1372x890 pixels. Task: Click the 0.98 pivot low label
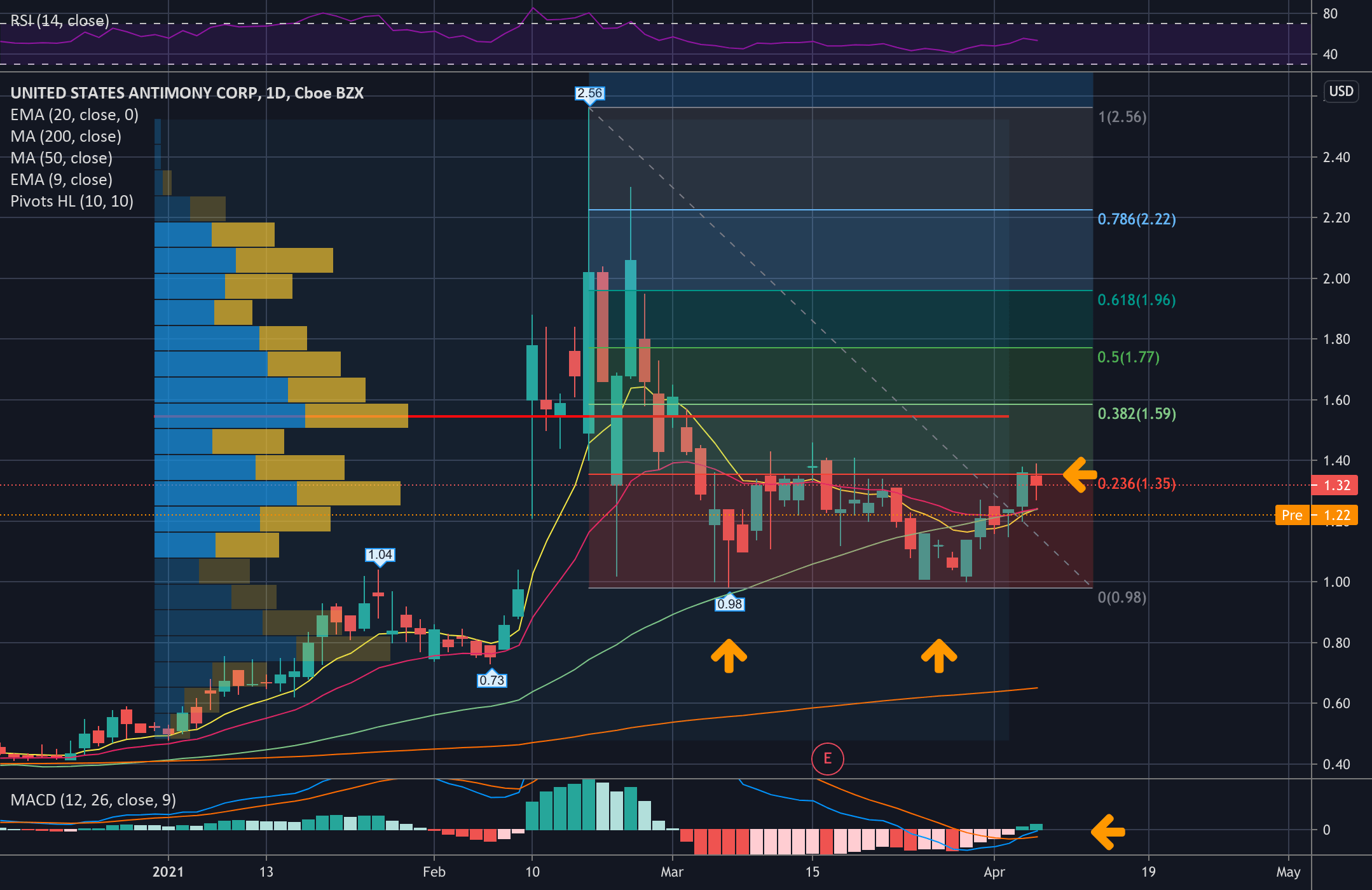coord(729,604)
